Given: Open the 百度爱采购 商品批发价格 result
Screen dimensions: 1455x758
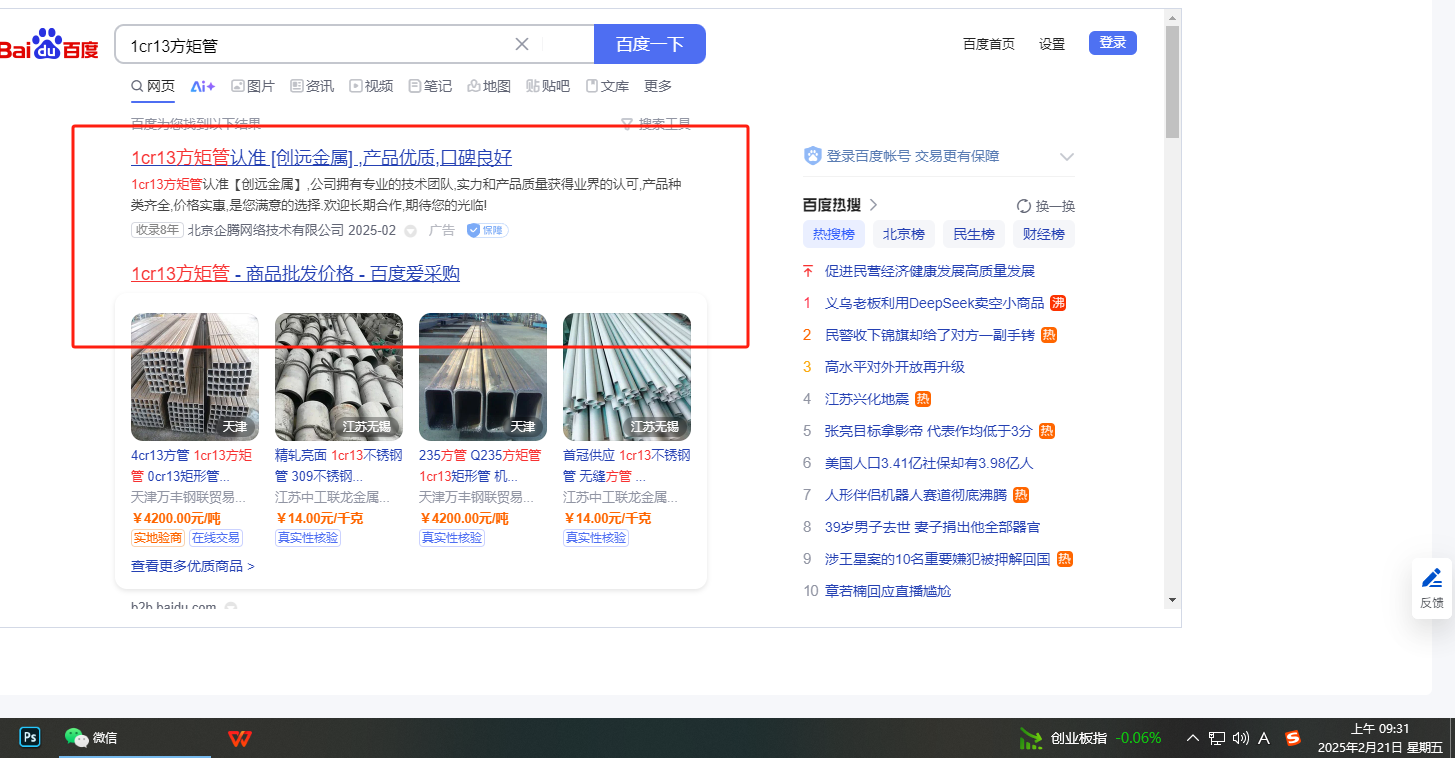Looking at the screenshot, I should (x=295, y=274).
